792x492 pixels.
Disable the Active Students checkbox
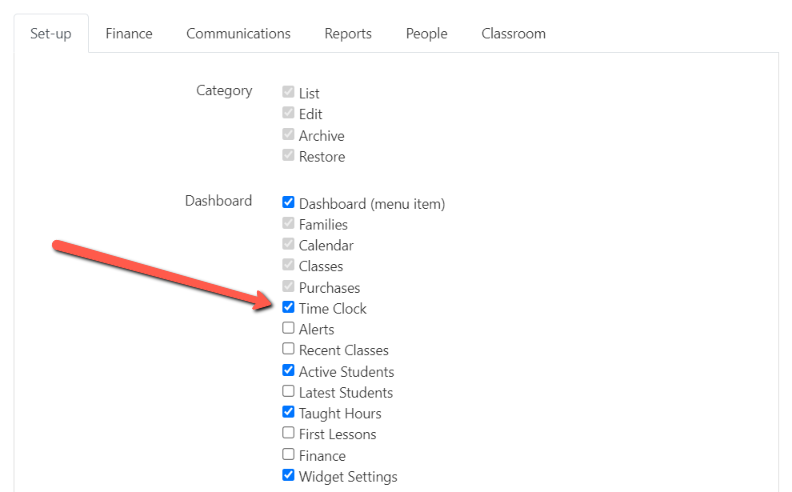[x=288, y=370]
